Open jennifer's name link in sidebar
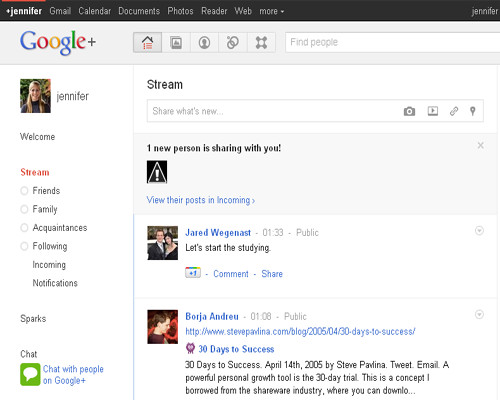Image resolution: width=500 pixels, height=400 pixels. [72, 96]
